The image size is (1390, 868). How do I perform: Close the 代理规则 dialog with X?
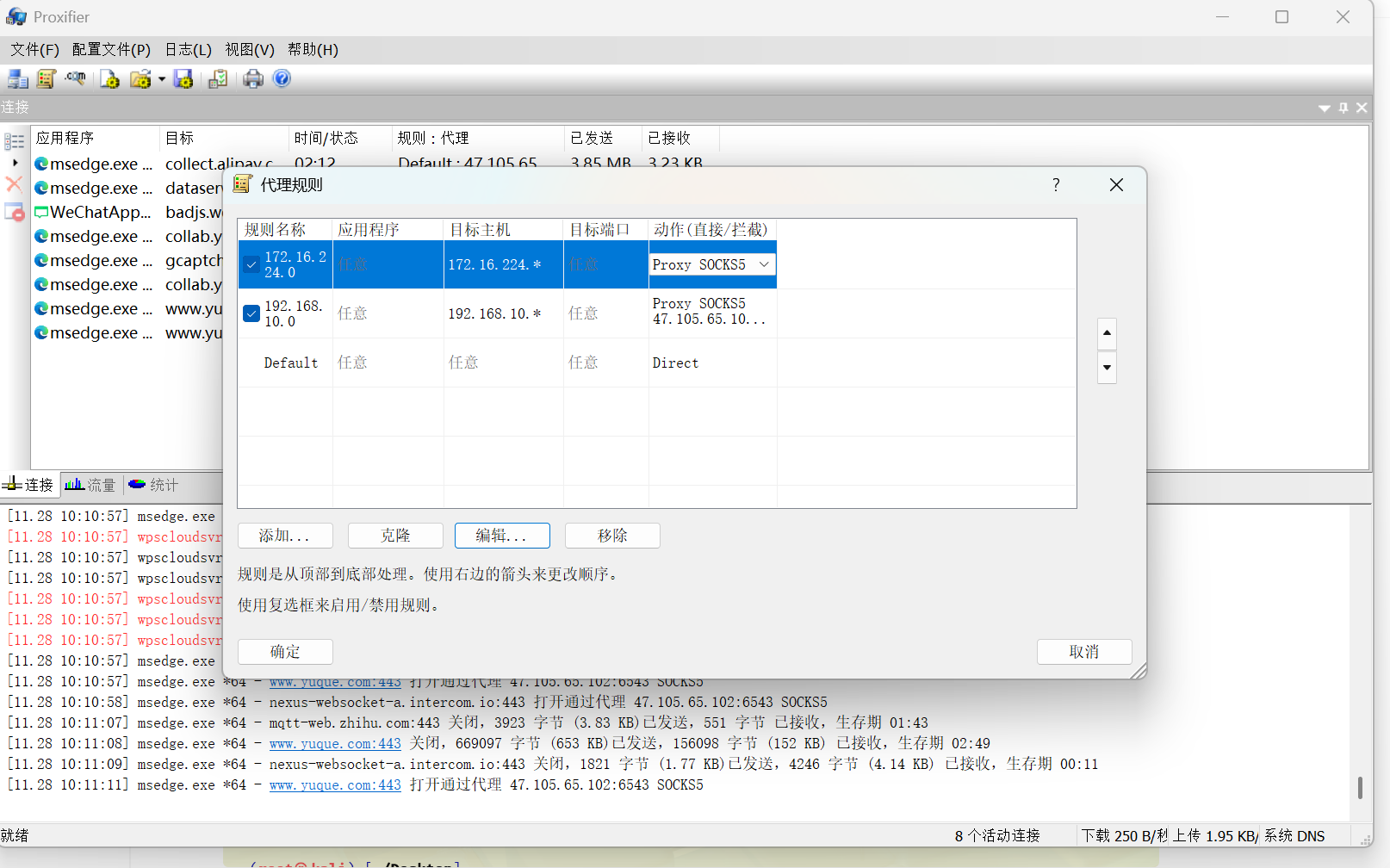(1116, 185)
